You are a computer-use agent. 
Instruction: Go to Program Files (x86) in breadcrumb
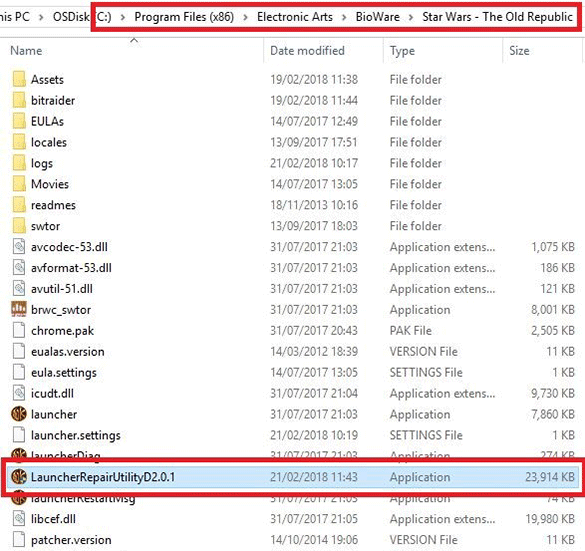pos(184,17)
